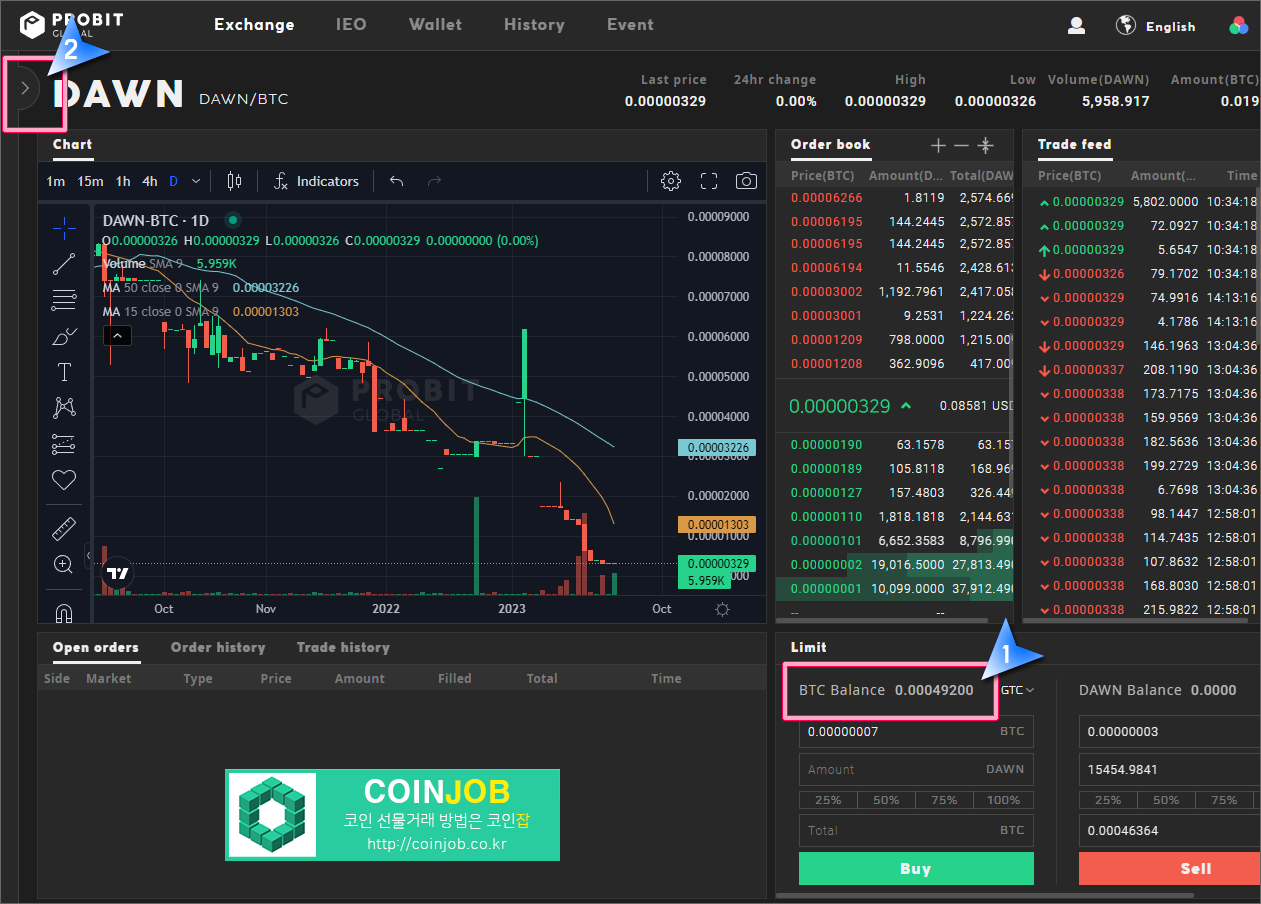This screenshot has width=1261, height=904.
Task: Select the 4h timeframe
Action: tap(150, 181)
